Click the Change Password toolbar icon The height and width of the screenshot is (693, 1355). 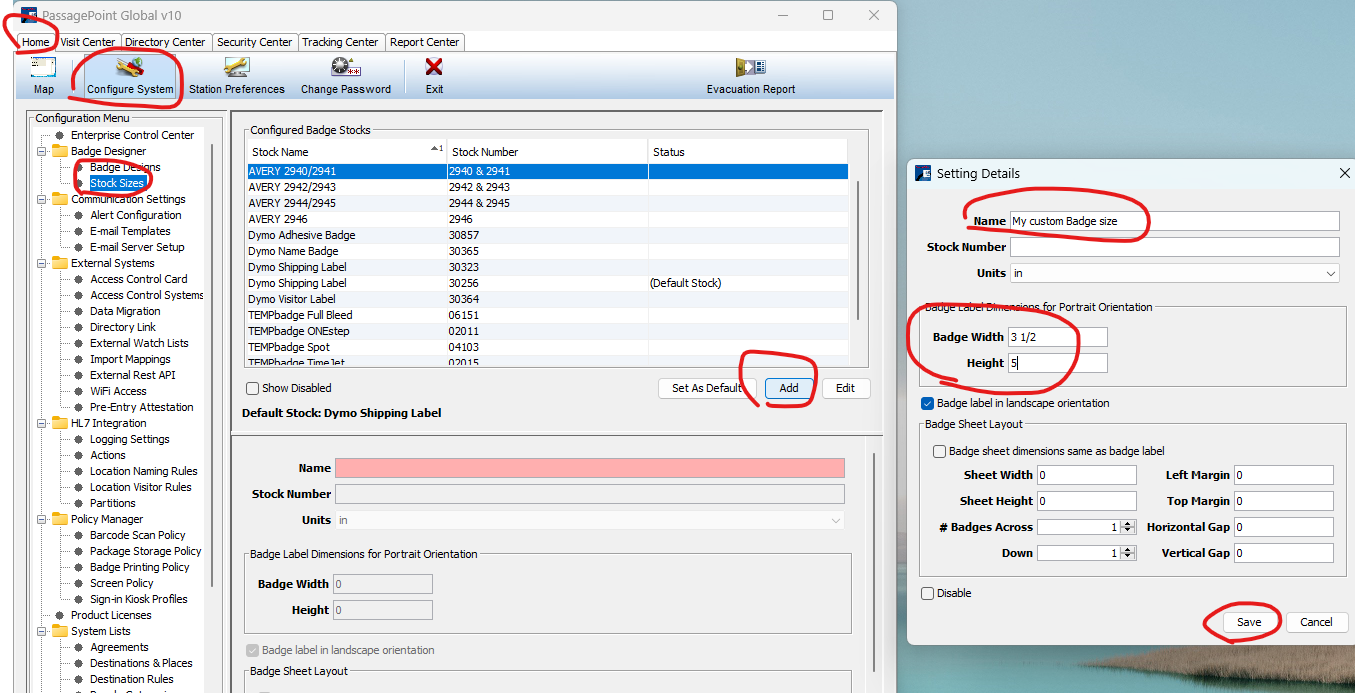click(x=346, y=67)
